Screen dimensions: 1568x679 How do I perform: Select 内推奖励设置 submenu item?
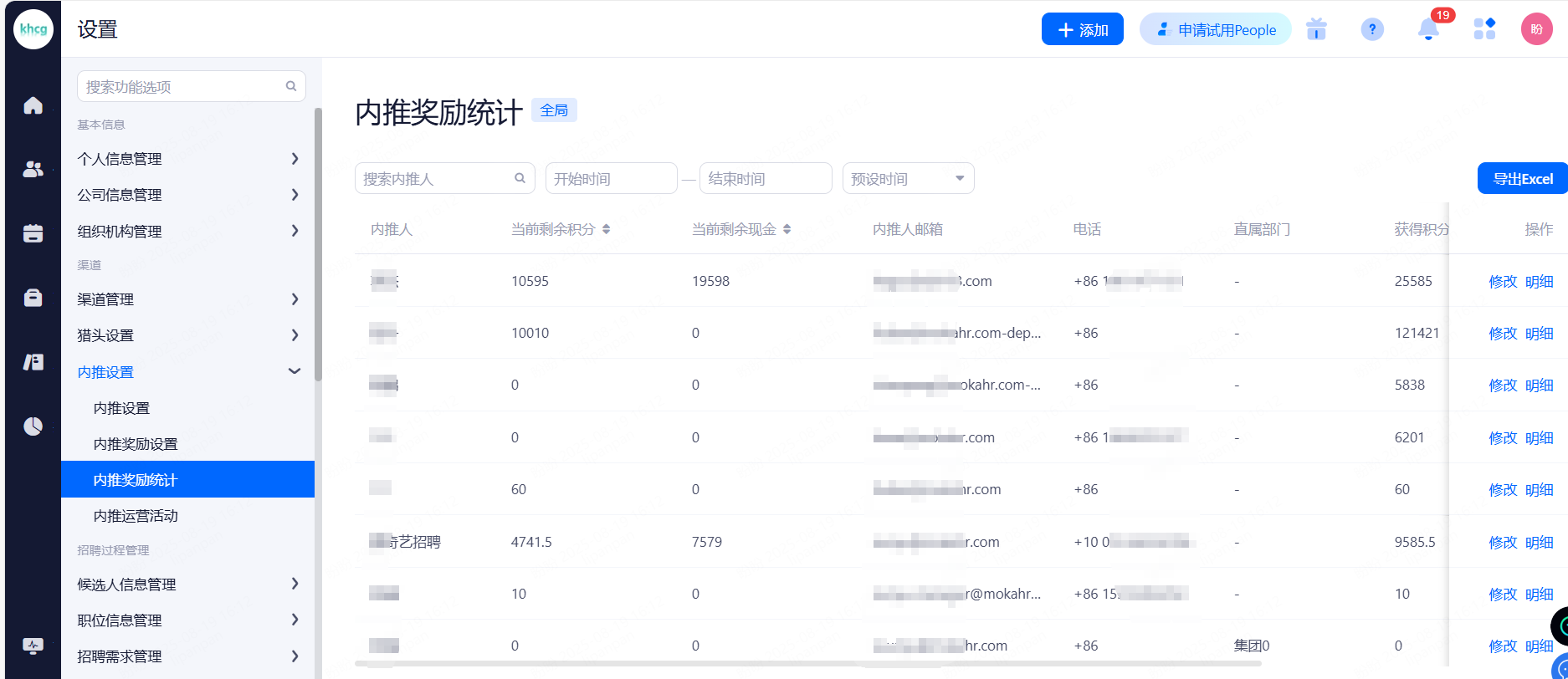point(136,444)
